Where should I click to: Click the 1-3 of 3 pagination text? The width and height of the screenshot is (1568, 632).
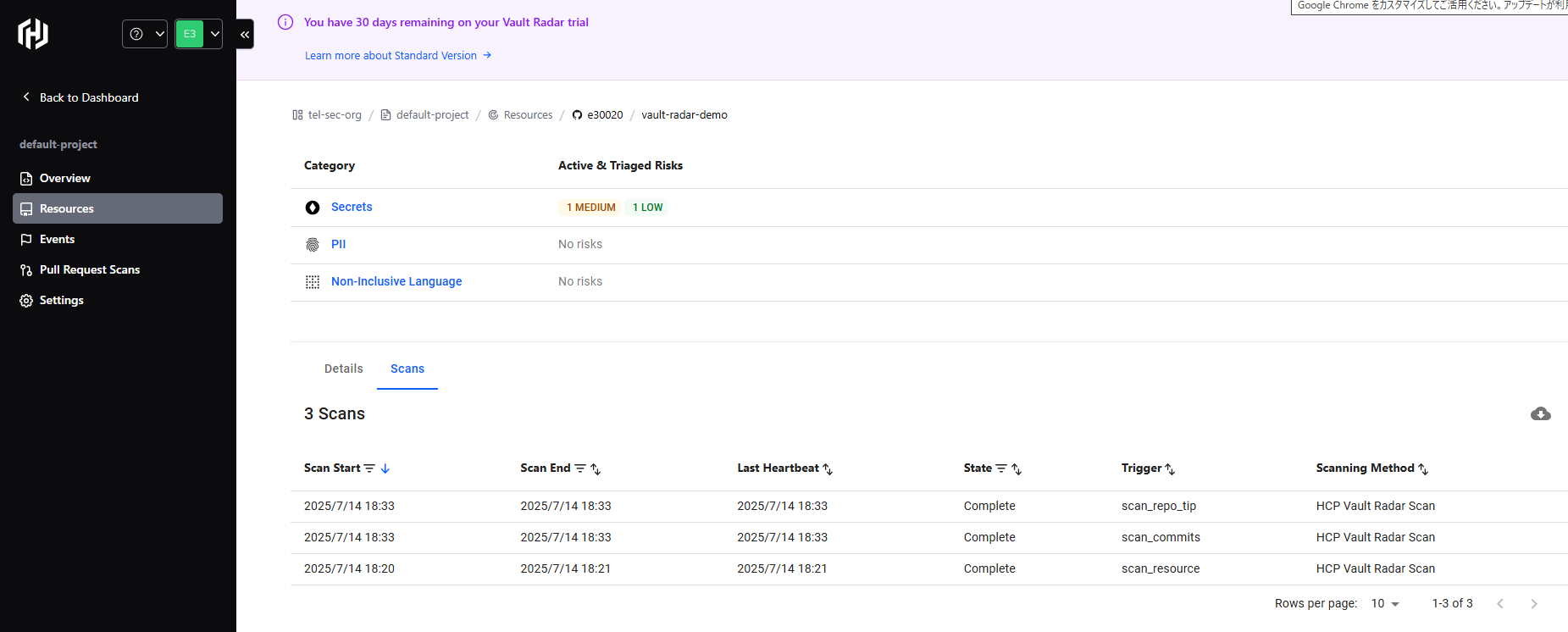(1452, 603)
